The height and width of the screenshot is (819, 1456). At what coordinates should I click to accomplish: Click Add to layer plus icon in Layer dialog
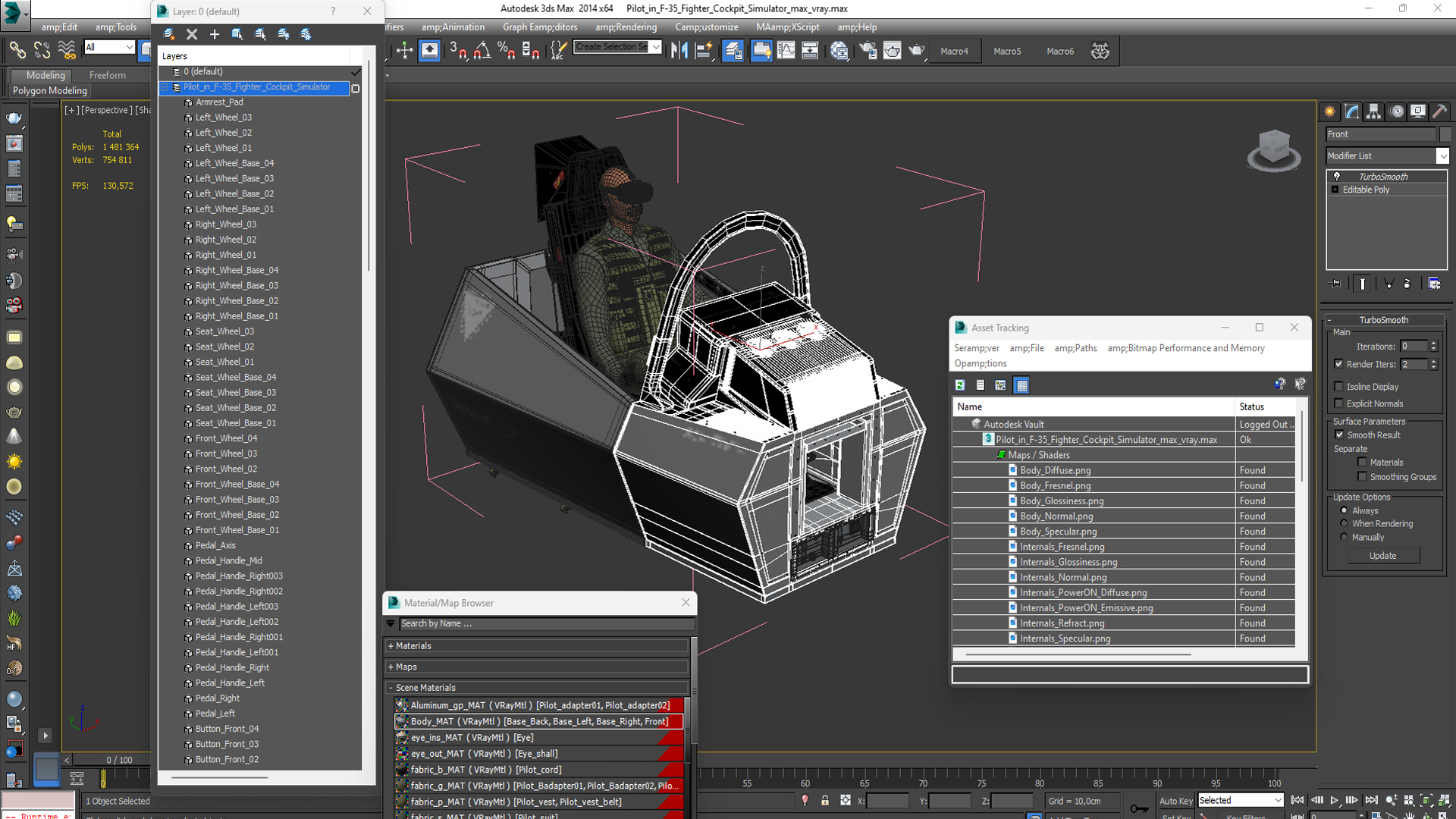tap(215, 34)
